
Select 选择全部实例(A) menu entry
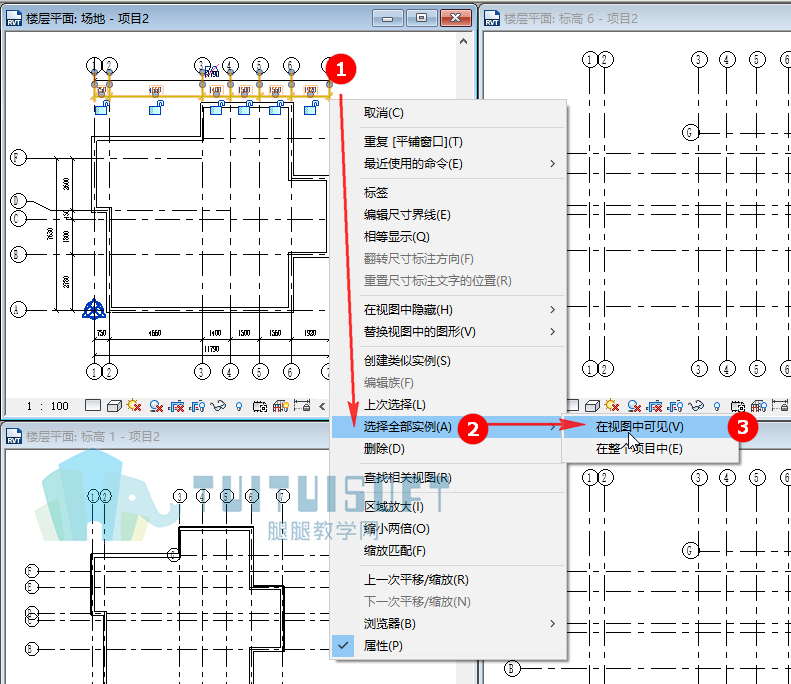pyautogui.click(x=448, y=427)
